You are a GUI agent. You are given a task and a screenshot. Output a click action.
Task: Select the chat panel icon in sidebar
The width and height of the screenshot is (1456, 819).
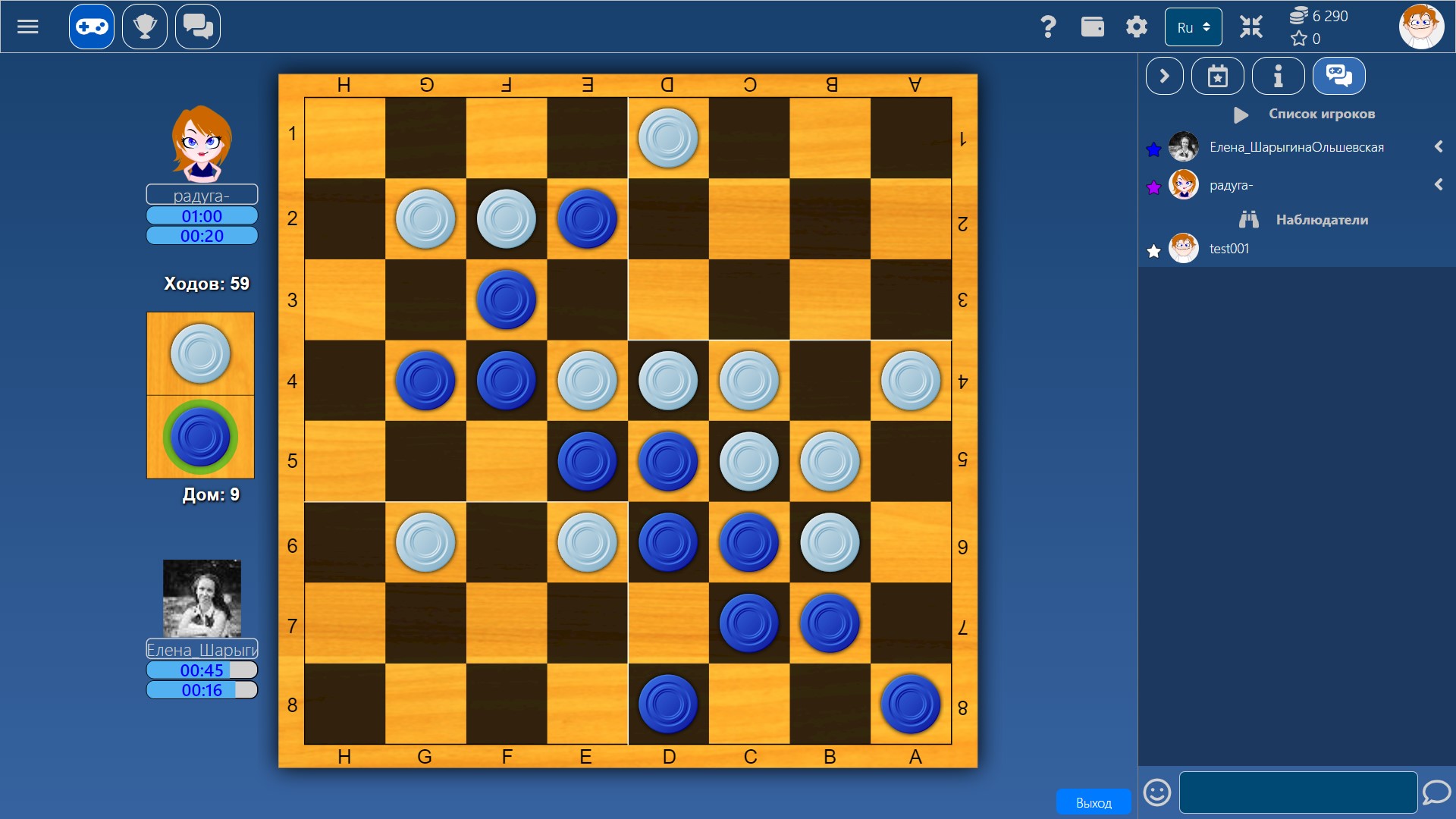click(x=1338, y=76)
